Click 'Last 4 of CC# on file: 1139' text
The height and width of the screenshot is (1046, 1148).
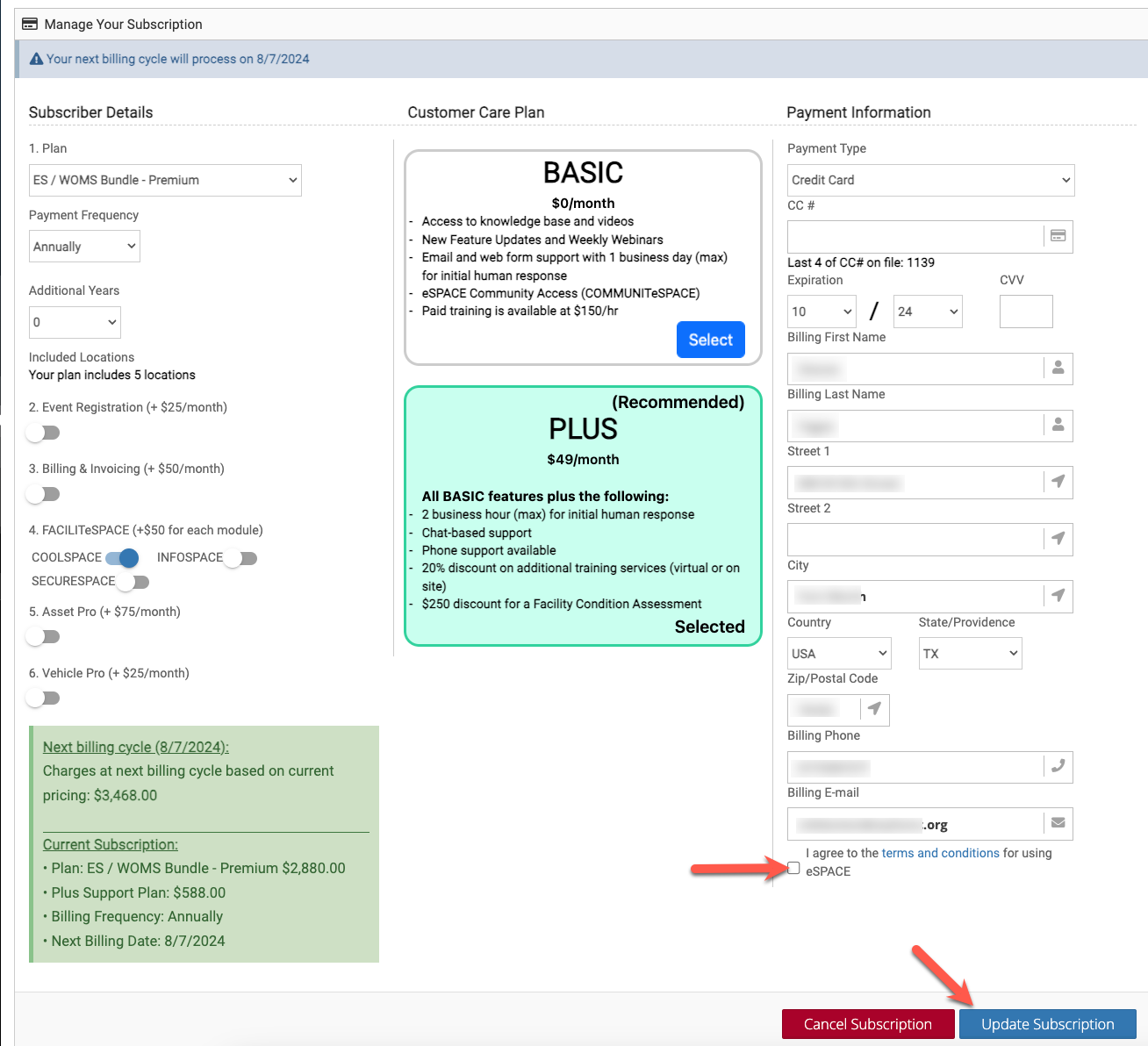coord(861,262)
